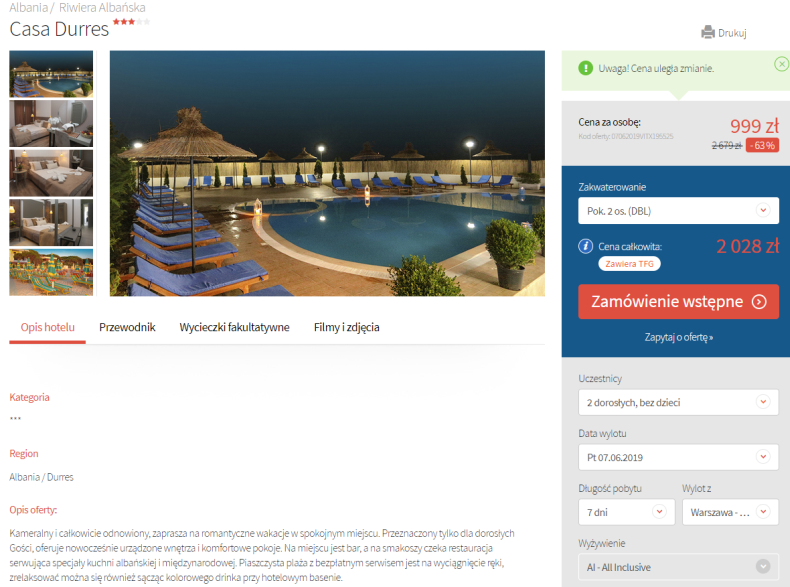
Task: Open the Wycieczki fakultatywne tab
Action: pos(234,328)
